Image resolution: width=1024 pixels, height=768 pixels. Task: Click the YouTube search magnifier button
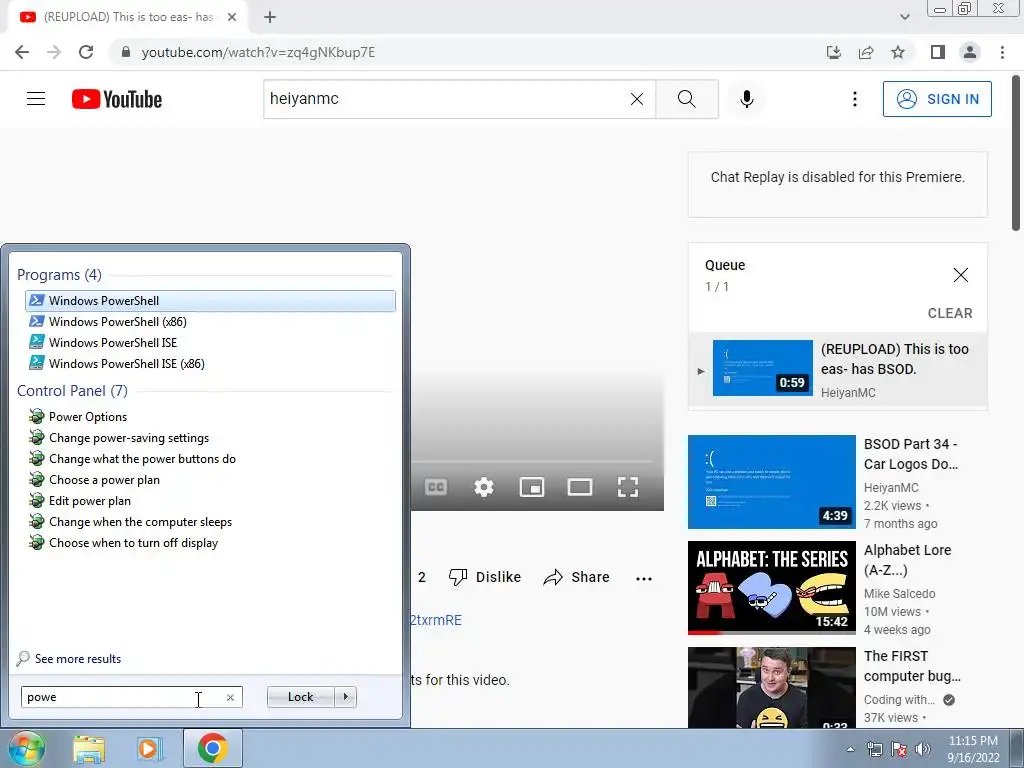pos(686,99)
